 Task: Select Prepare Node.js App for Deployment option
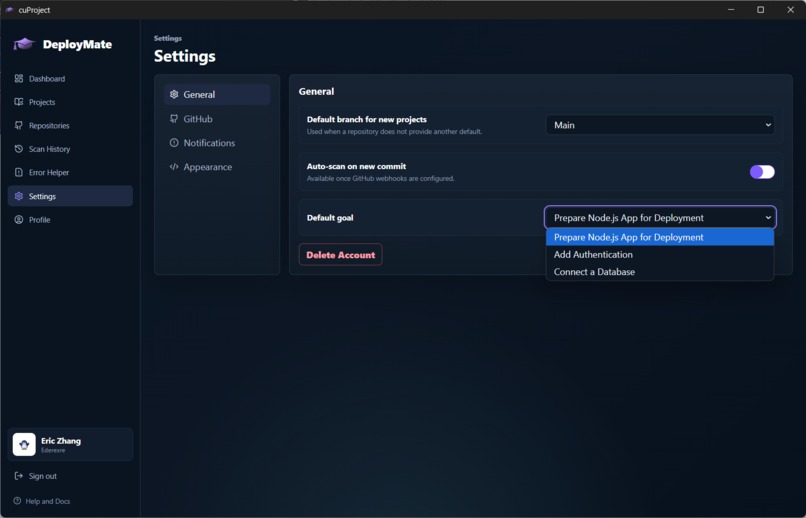tap(660, 237)
